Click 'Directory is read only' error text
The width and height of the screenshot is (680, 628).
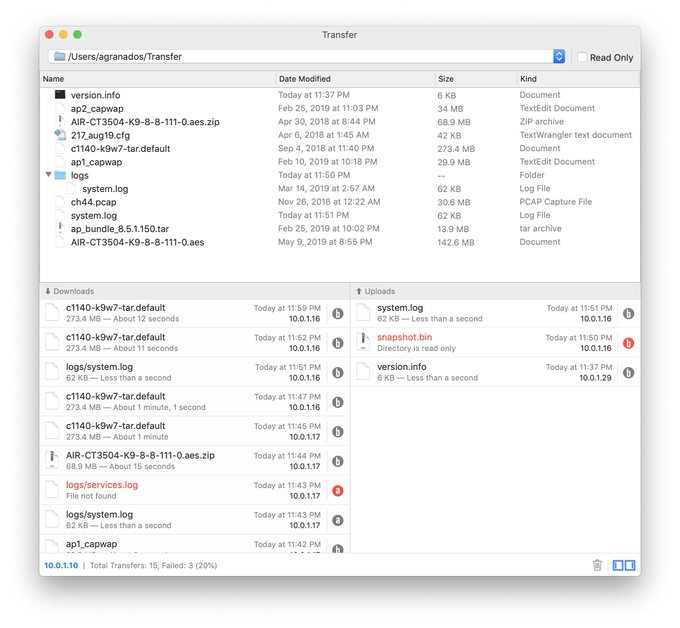(x=416, y=348)
